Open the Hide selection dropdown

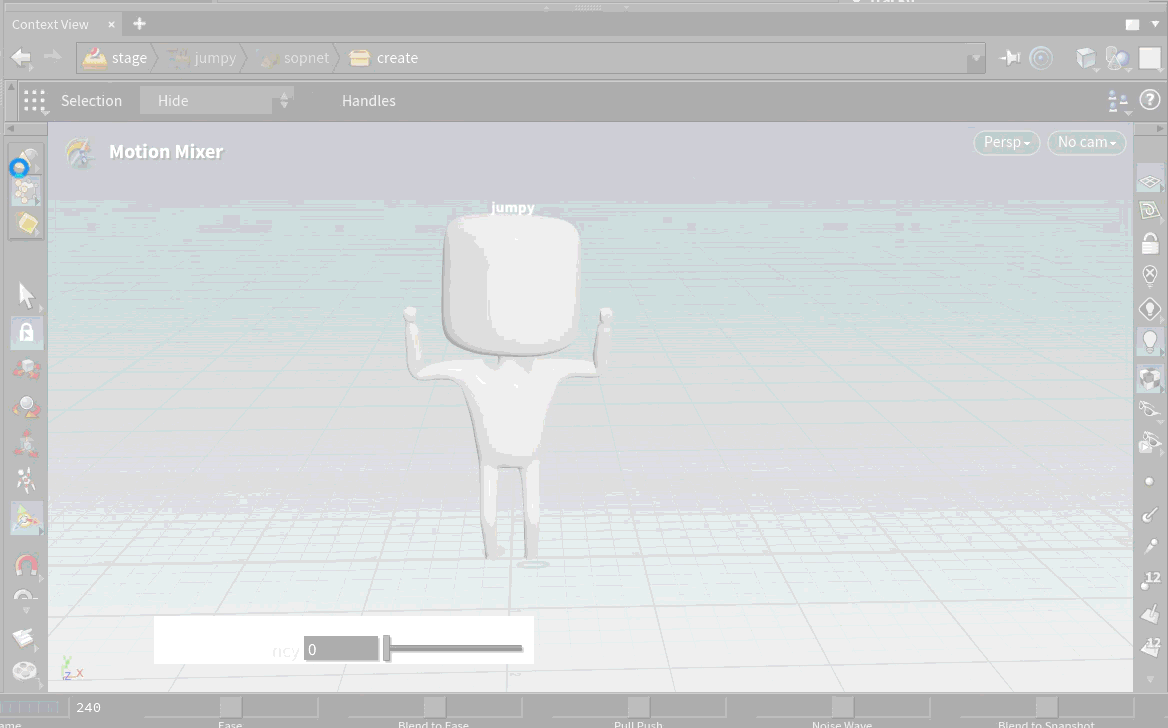pyautogui.click(x=217, y=101)
